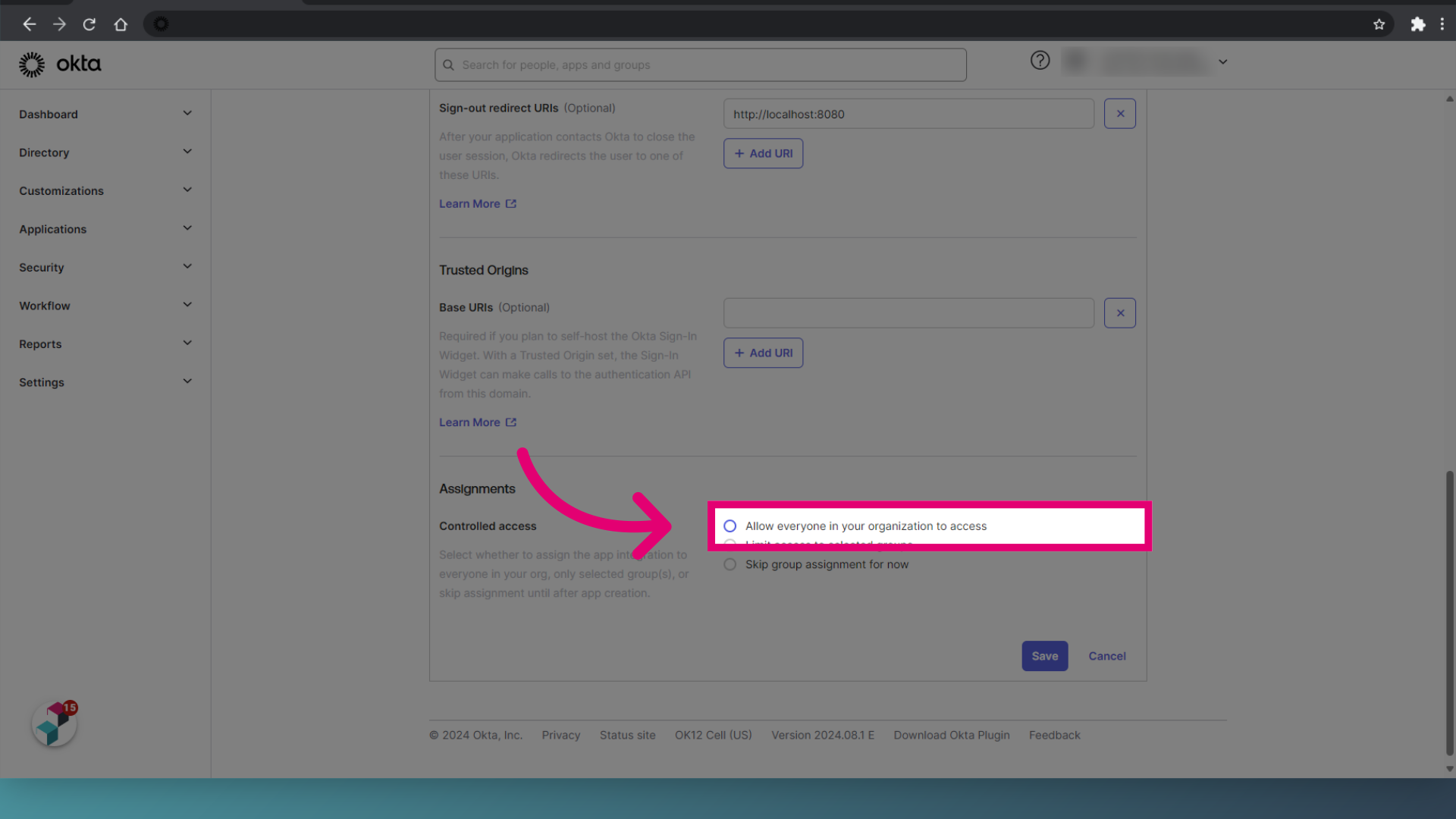Expand the Security menu
The image size is (1456, 819).
(105, 267)
